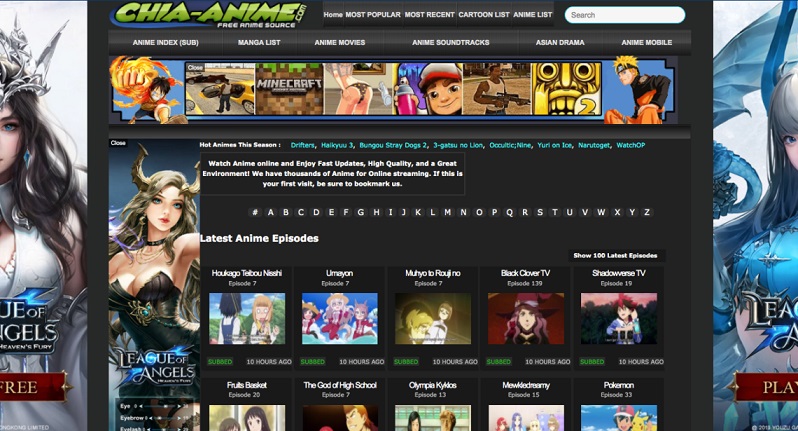Open Houkago Teibou Nisshi episode thumbnail
This screenshot has width=798, height=431.
click(x=247, y=319)
